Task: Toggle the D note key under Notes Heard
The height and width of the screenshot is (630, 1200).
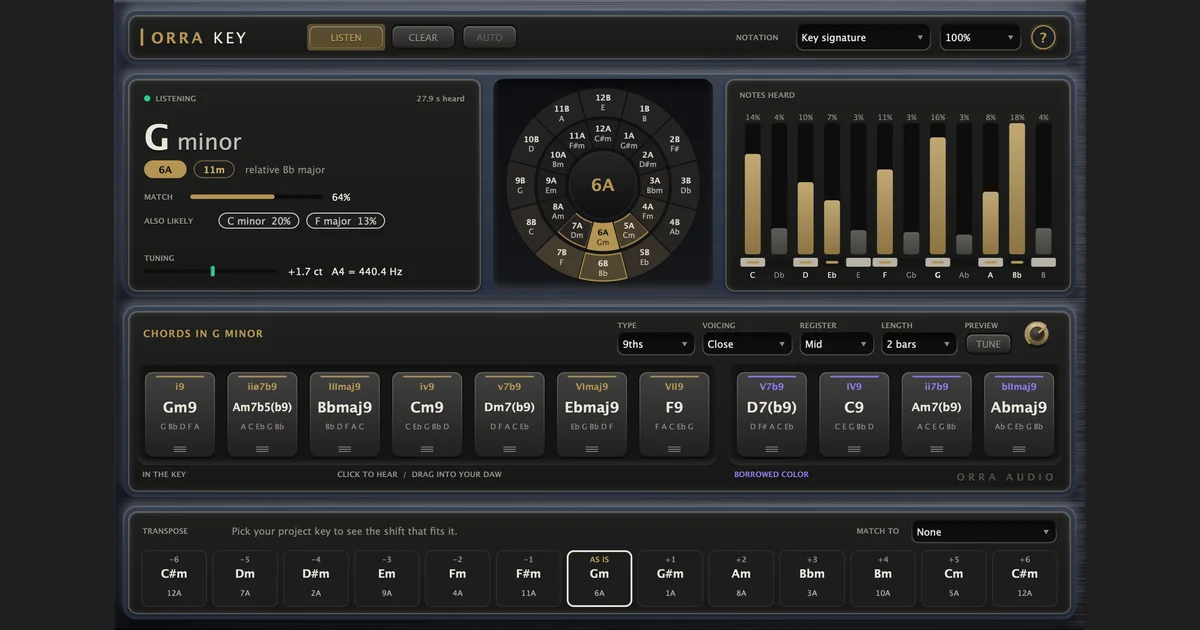Action: click(x=805, y=262)
